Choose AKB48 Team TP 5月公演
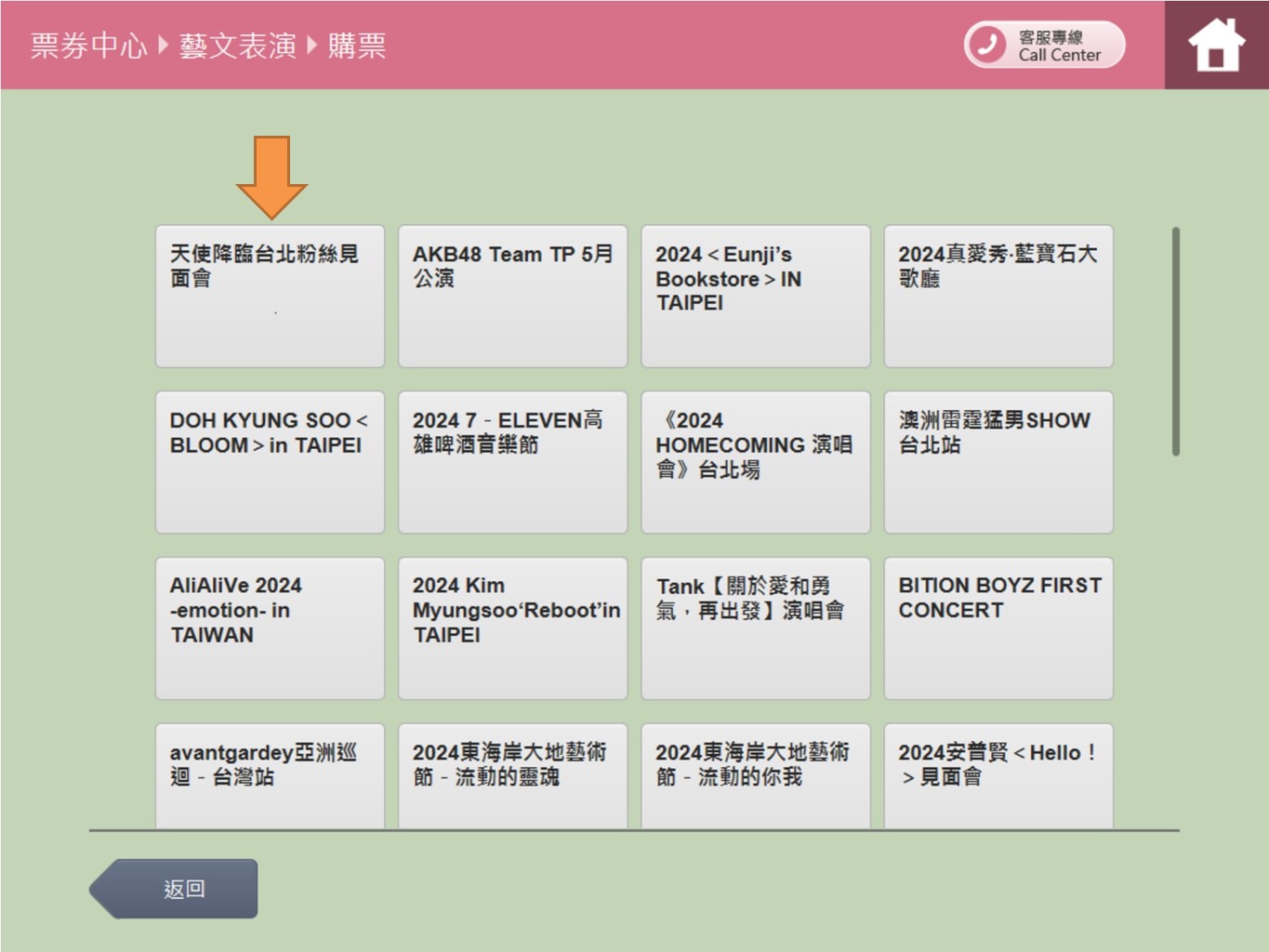This screenshot has height=952, width=1269. point(512,296)
